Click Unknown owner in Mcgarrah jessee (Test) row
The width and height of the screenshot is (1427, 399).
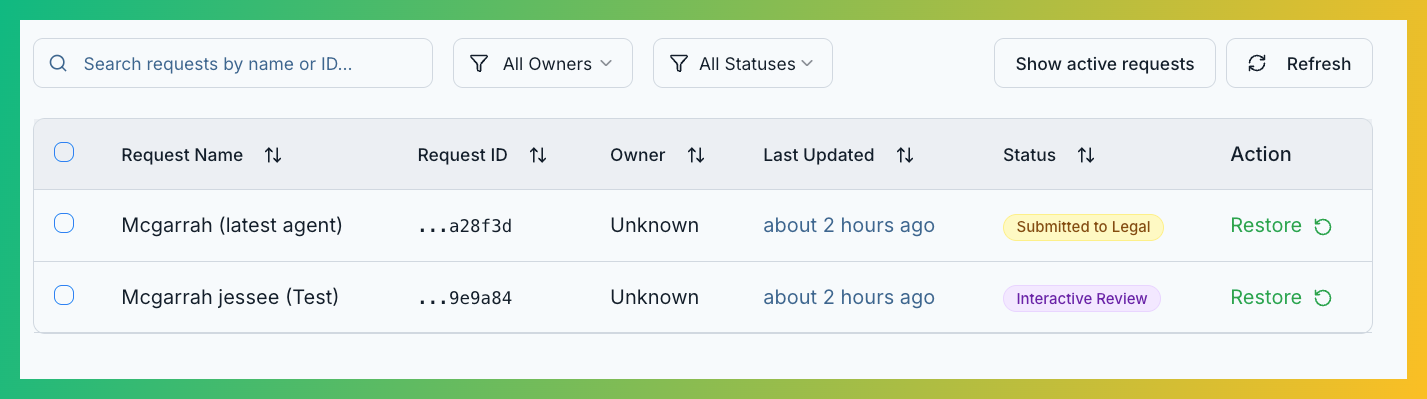[x=655, y=297]
